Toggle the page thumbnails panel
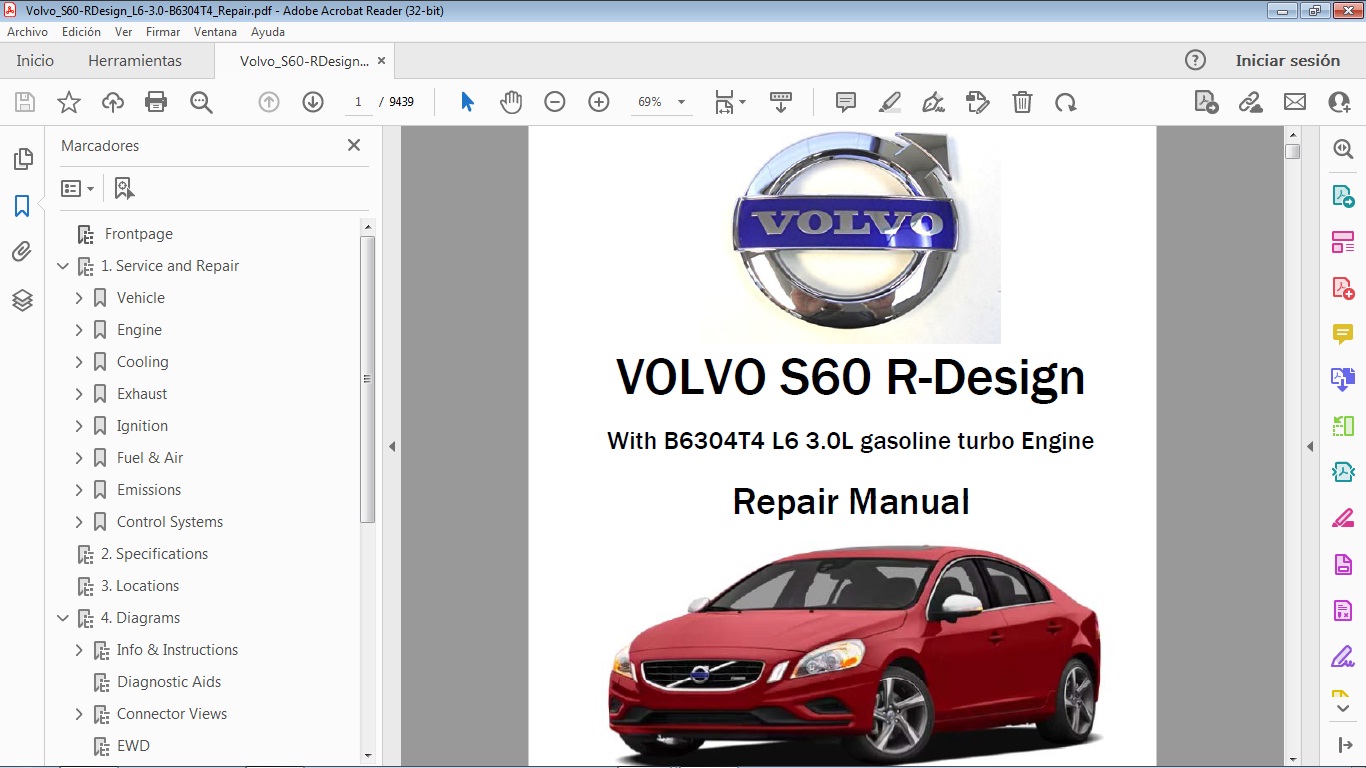Viewport: 1366px width, 768px height. tap(22, 158)
